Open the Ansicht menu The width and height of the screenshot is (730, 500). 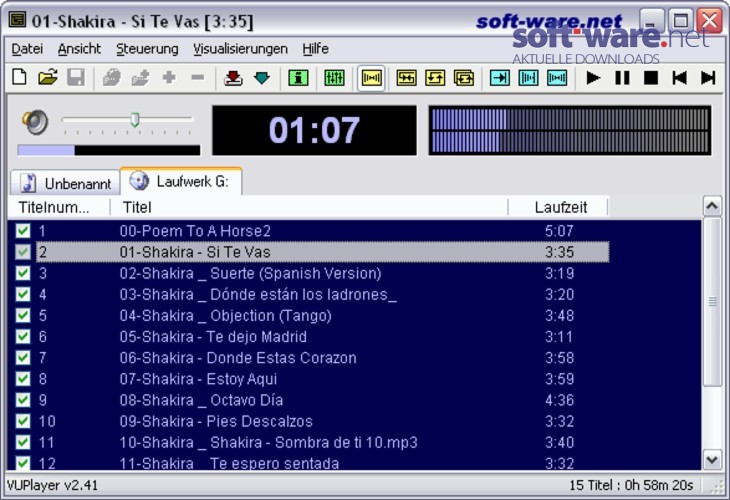coord(79,48)
